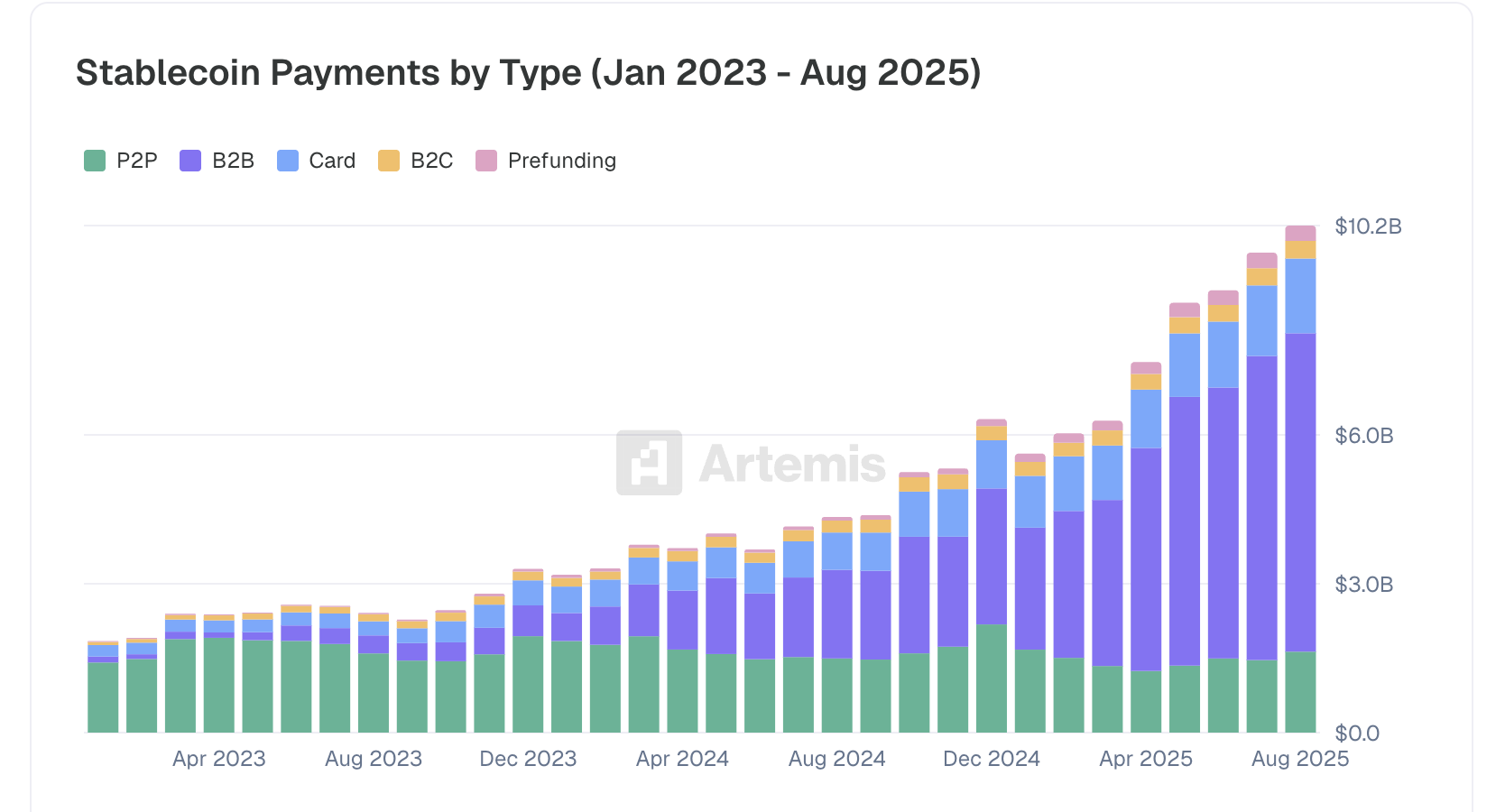
Task: Toggle the Prefunding series legend label
Action: [561, 161]
